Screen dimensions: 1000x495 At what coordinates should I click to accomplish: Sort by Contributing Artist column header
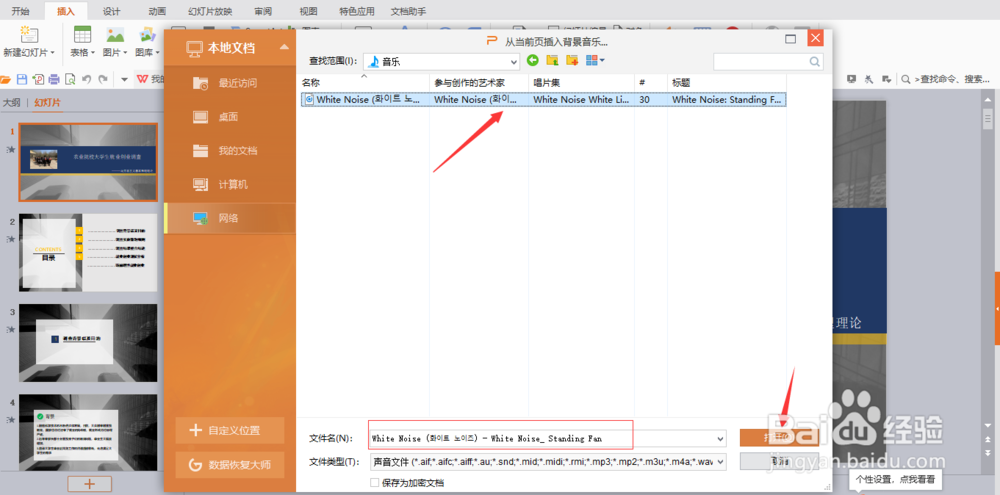tap(479, 83)
